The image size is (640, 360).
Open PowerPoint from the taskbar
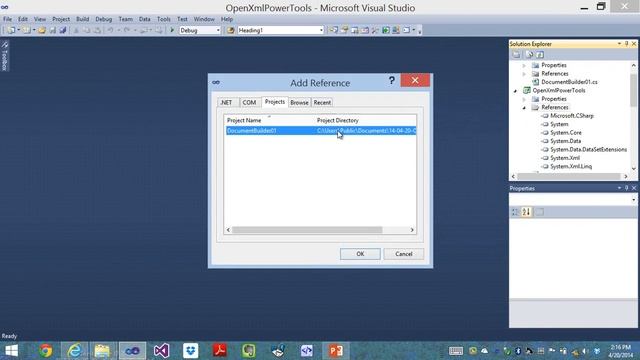click(336, 351)
